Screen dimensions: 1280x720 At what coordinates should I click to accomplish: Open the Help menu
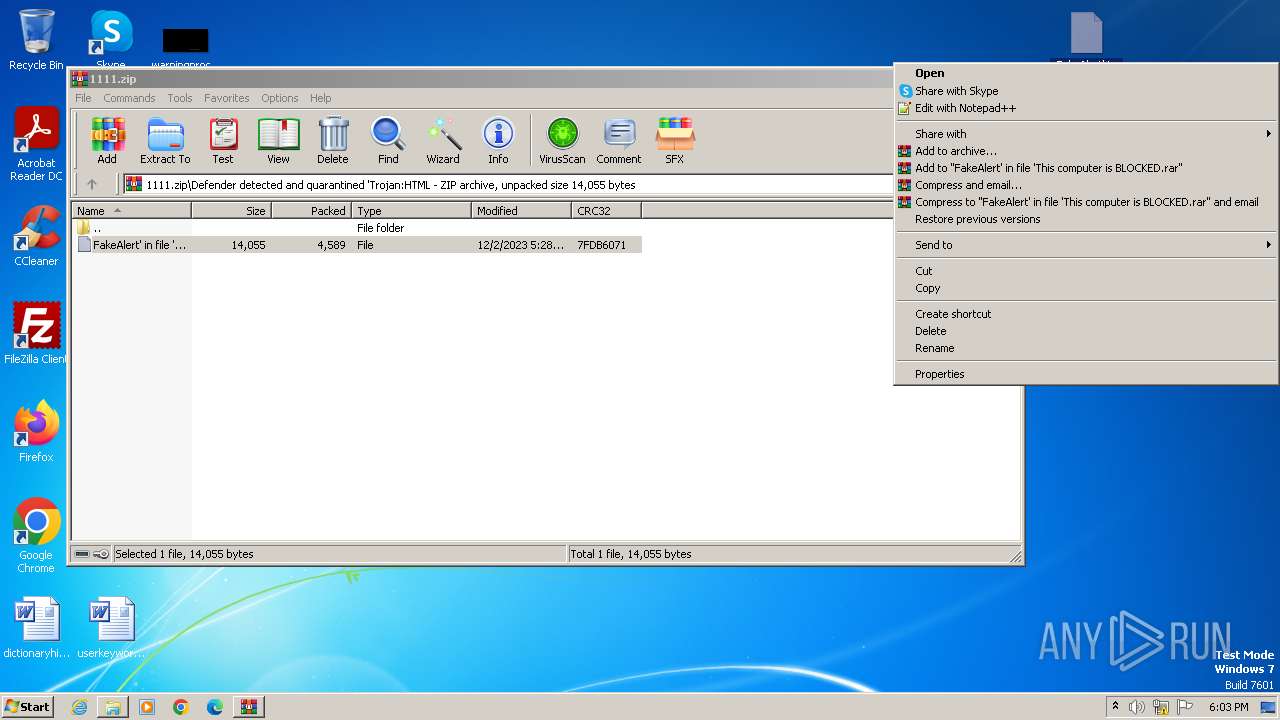pos(320,98)
